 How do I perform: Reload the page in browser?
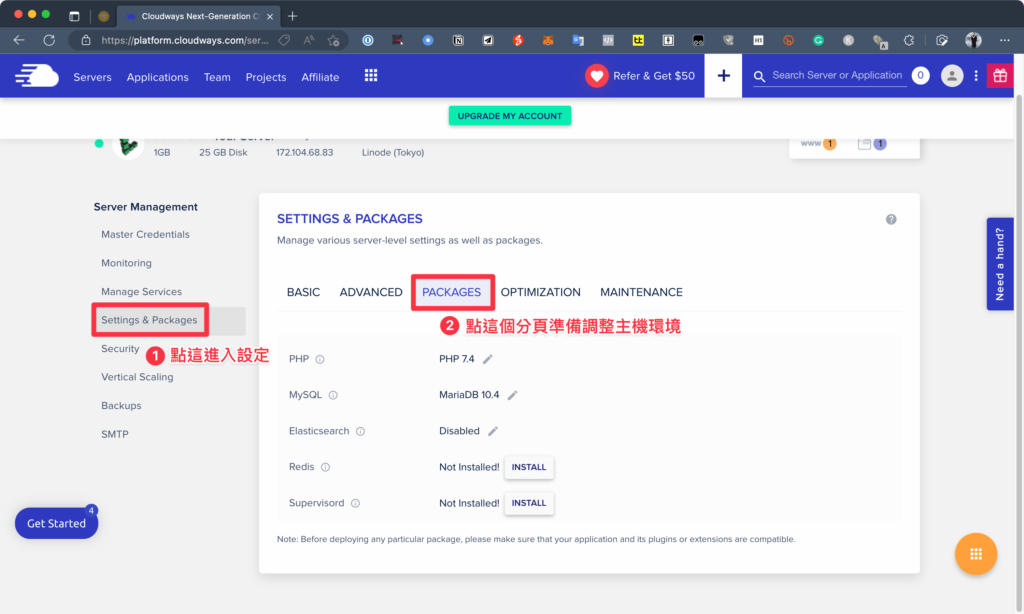click(49, 40)
